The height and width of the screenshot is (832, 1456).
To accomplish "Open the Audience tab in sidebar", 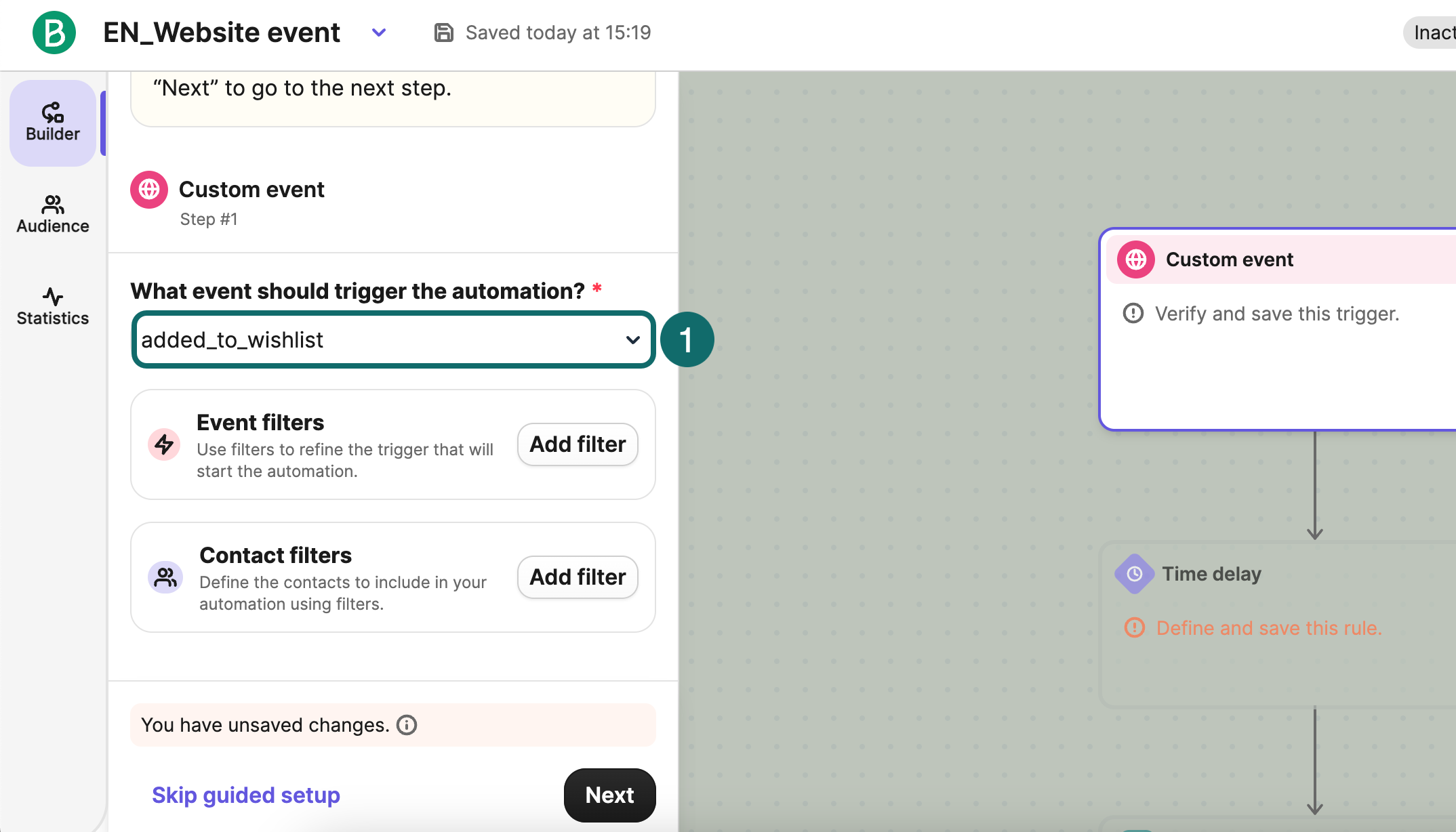I will click(53, 215).
